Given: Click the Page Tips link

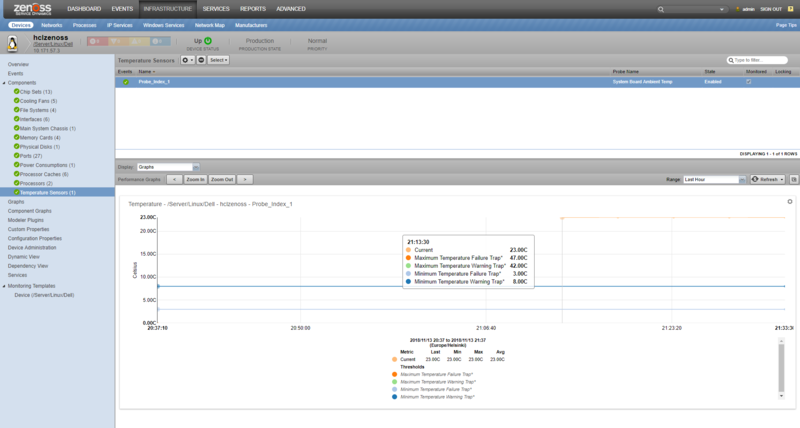Looking at the screenshot, I should [x=786, y=25].
